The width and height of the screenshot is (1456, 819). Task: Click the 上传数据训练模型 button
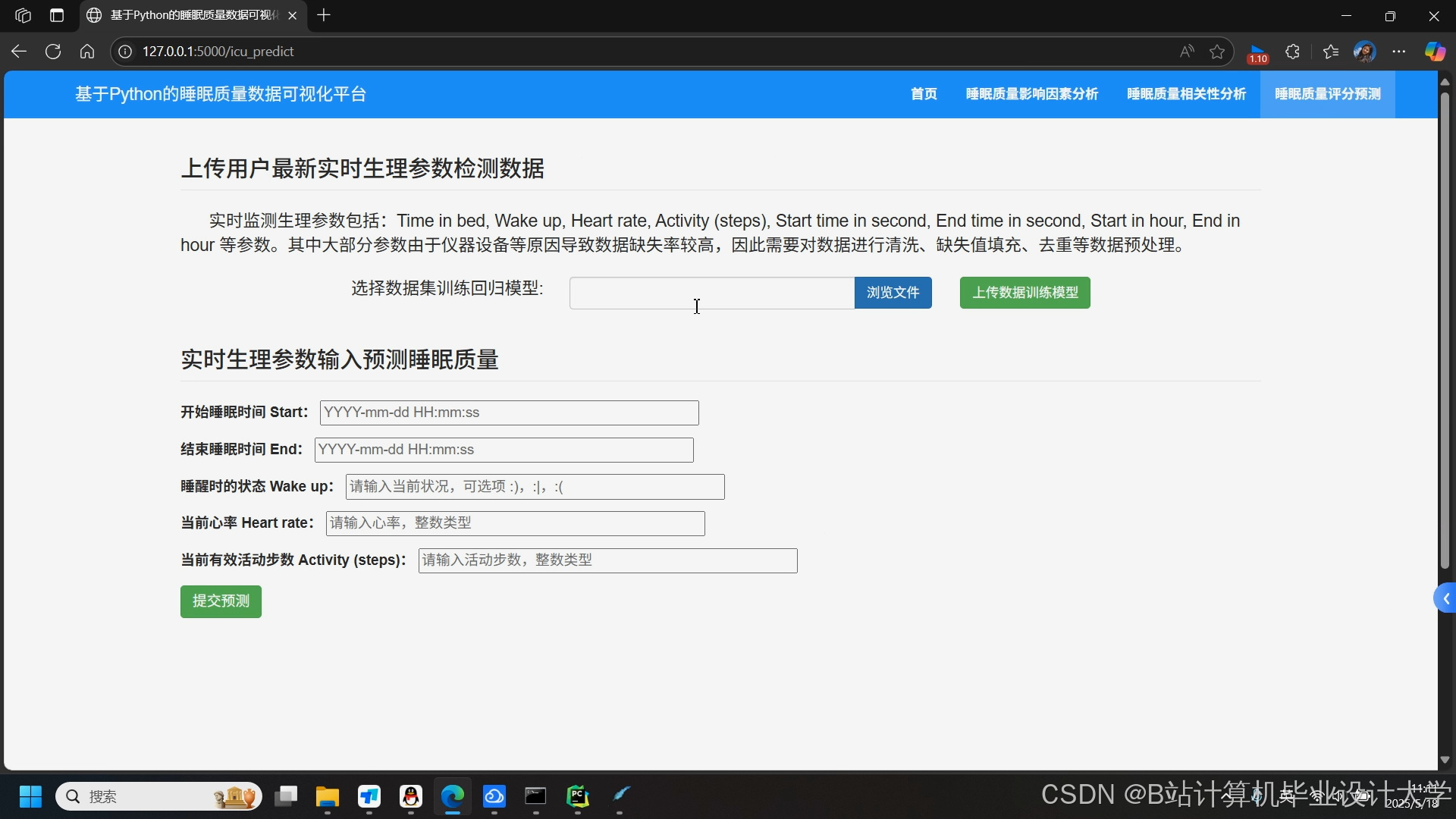pos(1025,293)
